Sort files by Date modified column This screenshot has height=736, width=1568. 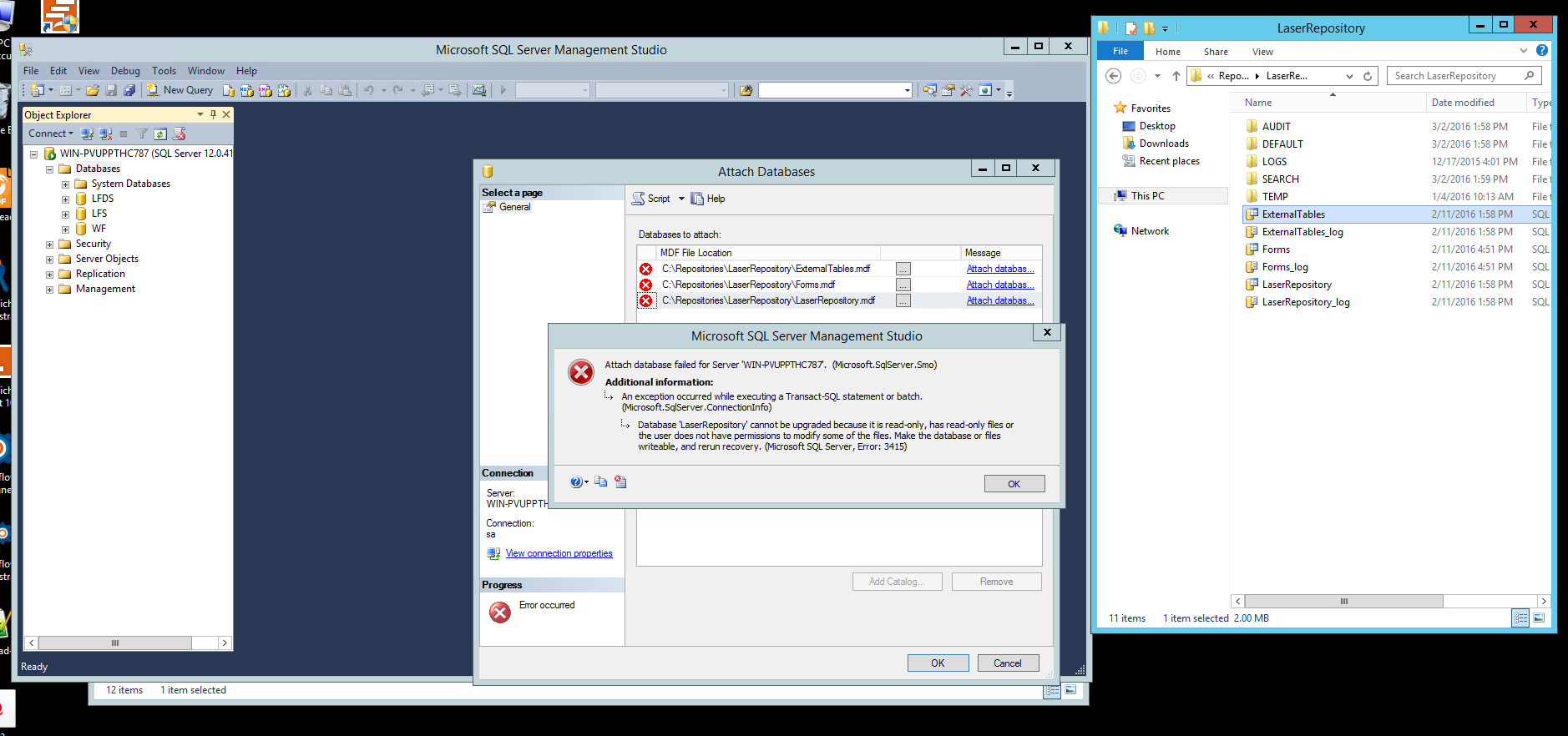pyautogui.click(x=1463, y=103)
